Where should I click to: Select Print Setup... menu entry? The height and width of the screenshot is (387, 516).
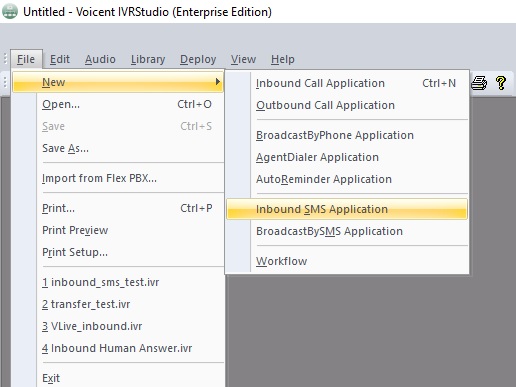118,252
